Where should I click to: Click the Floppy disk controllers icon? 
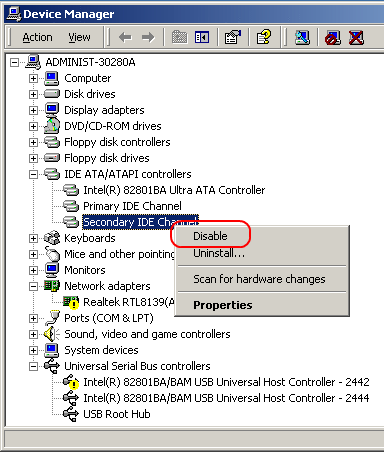tap(52, 142)
